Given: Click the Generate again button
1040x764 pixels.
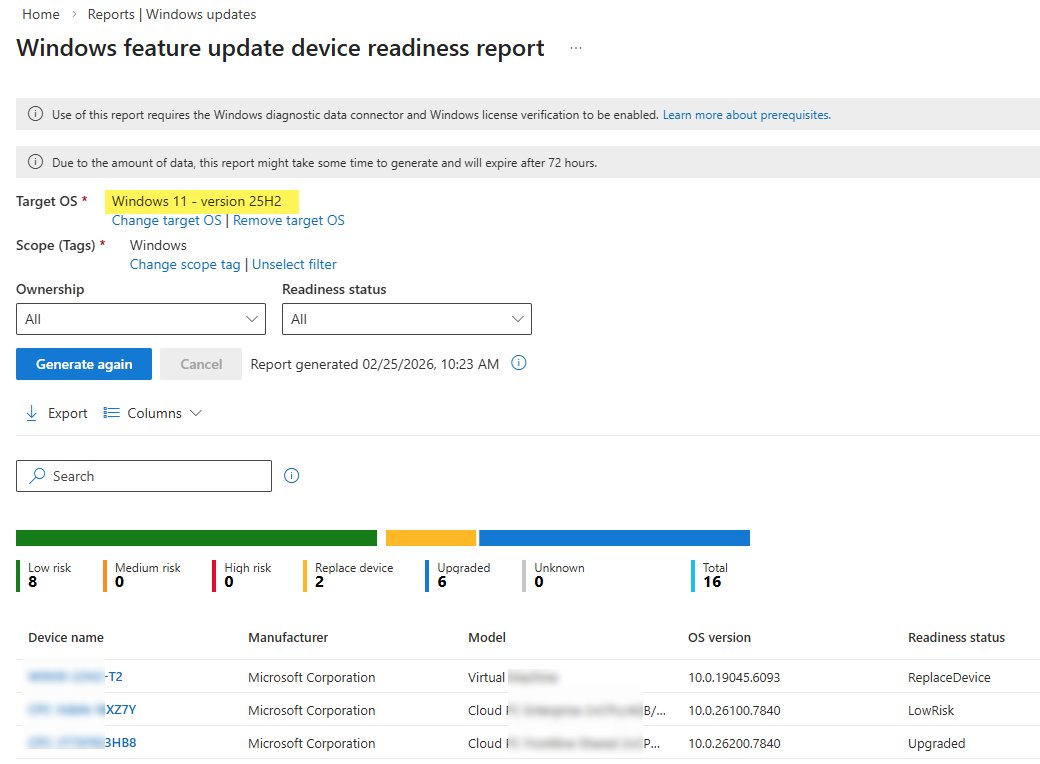Looking at the screenshot, I should 83,364.
